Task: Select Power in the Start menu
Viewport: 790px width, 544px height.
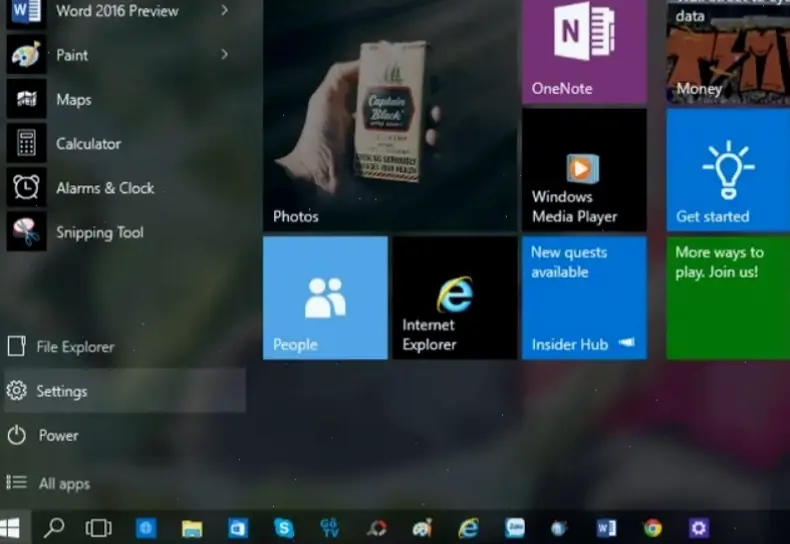Action: (58, 436)
